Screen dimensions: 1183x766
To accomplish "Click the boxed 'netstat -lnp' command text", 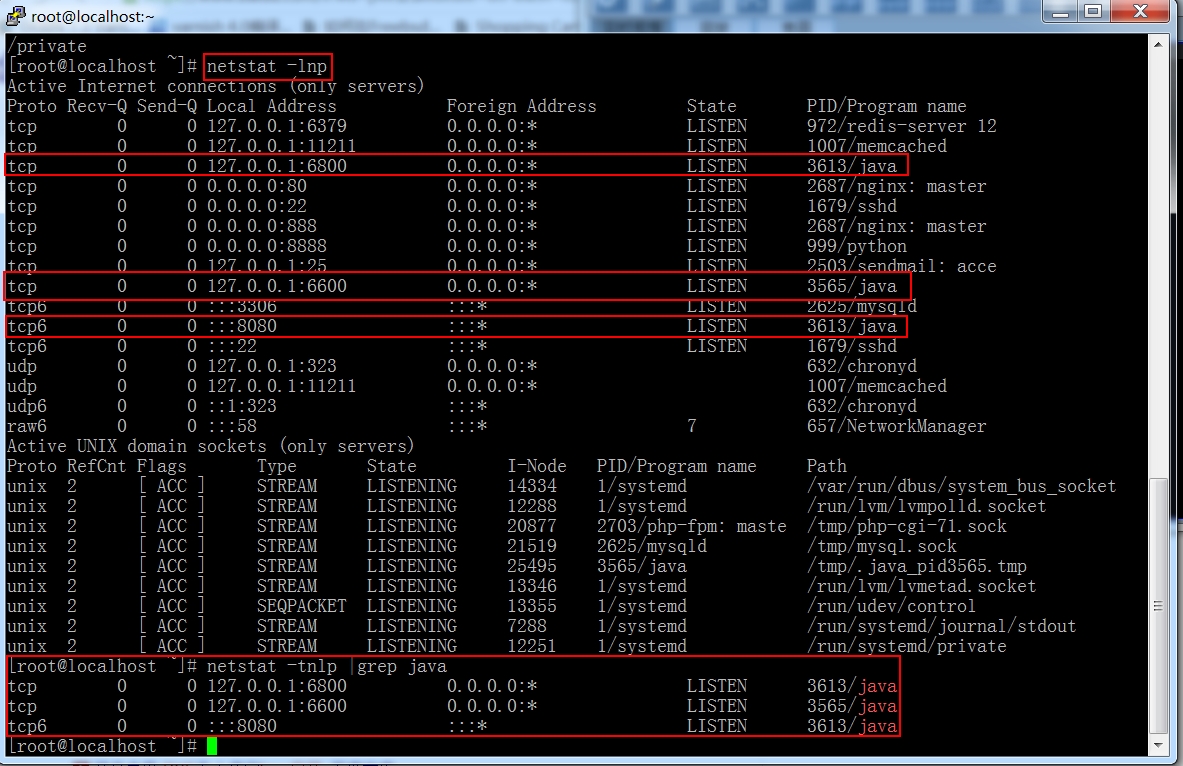I will coord(267,66).
